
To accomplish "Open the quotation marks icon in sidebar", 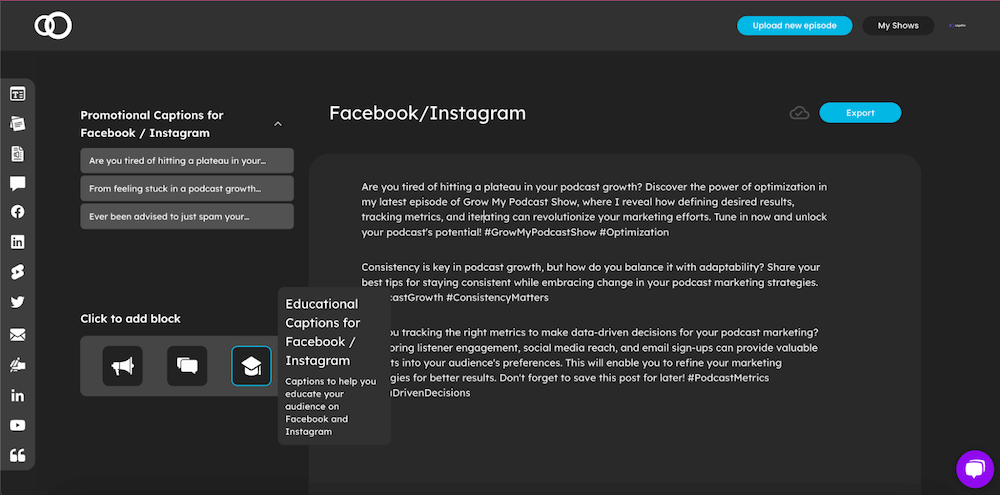I will pyautogui.click(x=18, y=455).
